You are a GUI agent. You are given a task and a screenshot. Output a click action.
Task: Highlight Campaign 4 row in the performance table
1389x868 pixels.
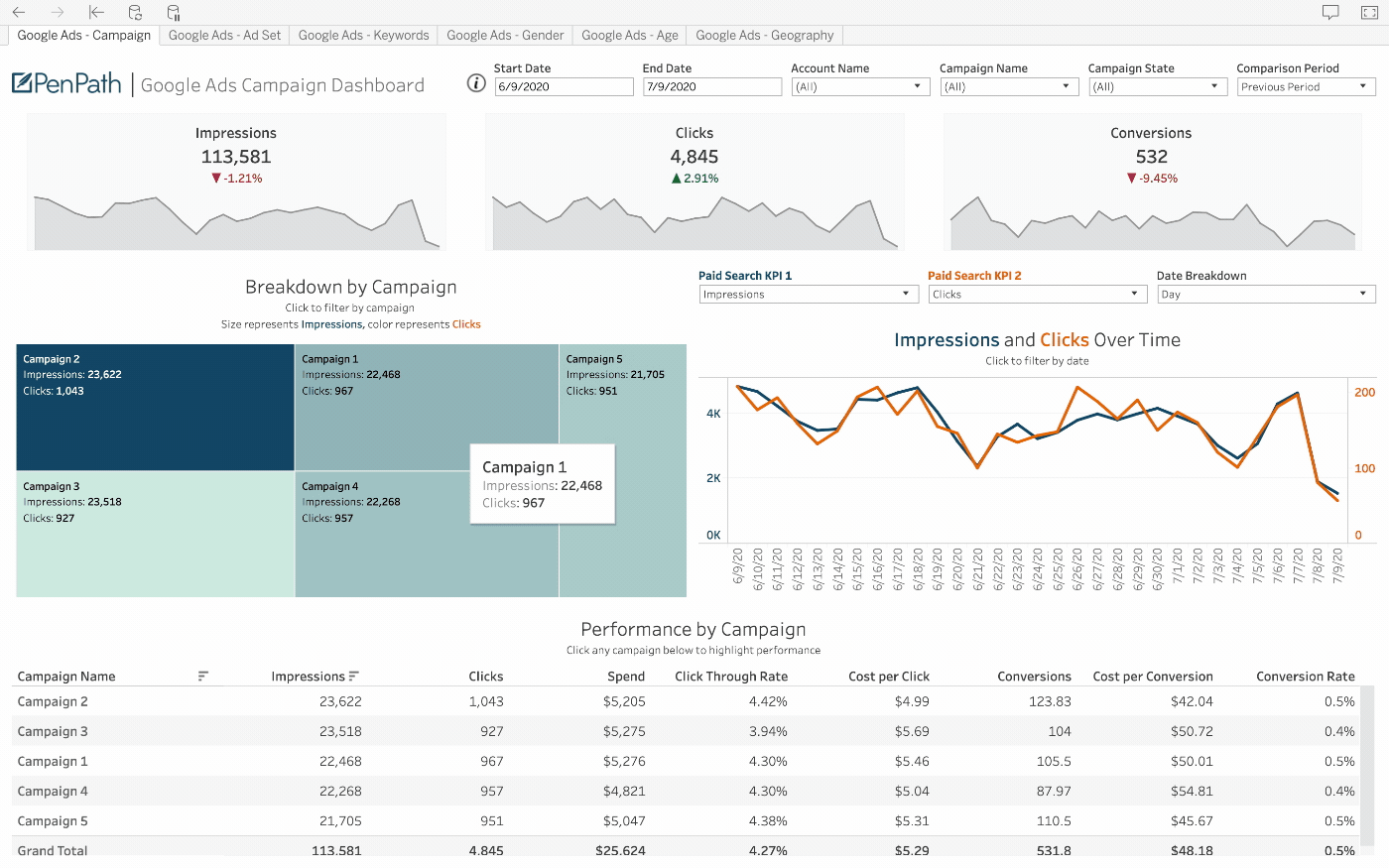point(52,791)
